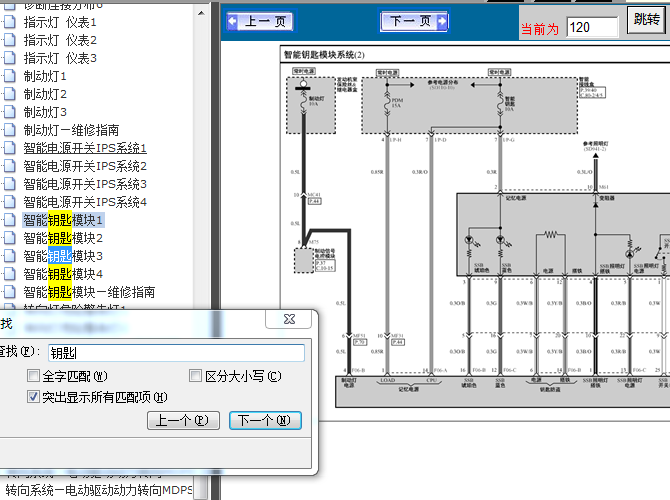Screen dimensions: 670x500
Task: Open the 智能电源开关IPS系统1 link
Action: coord(85,148)
